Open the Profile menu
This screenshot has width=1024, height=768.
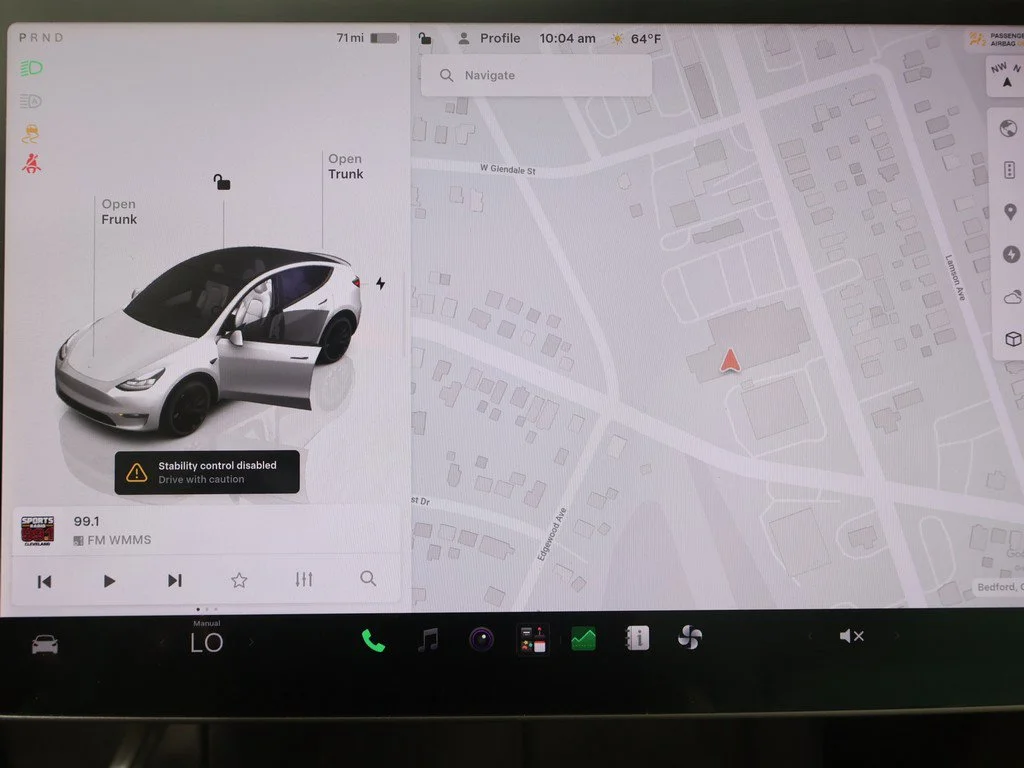(x=490, y=39)
